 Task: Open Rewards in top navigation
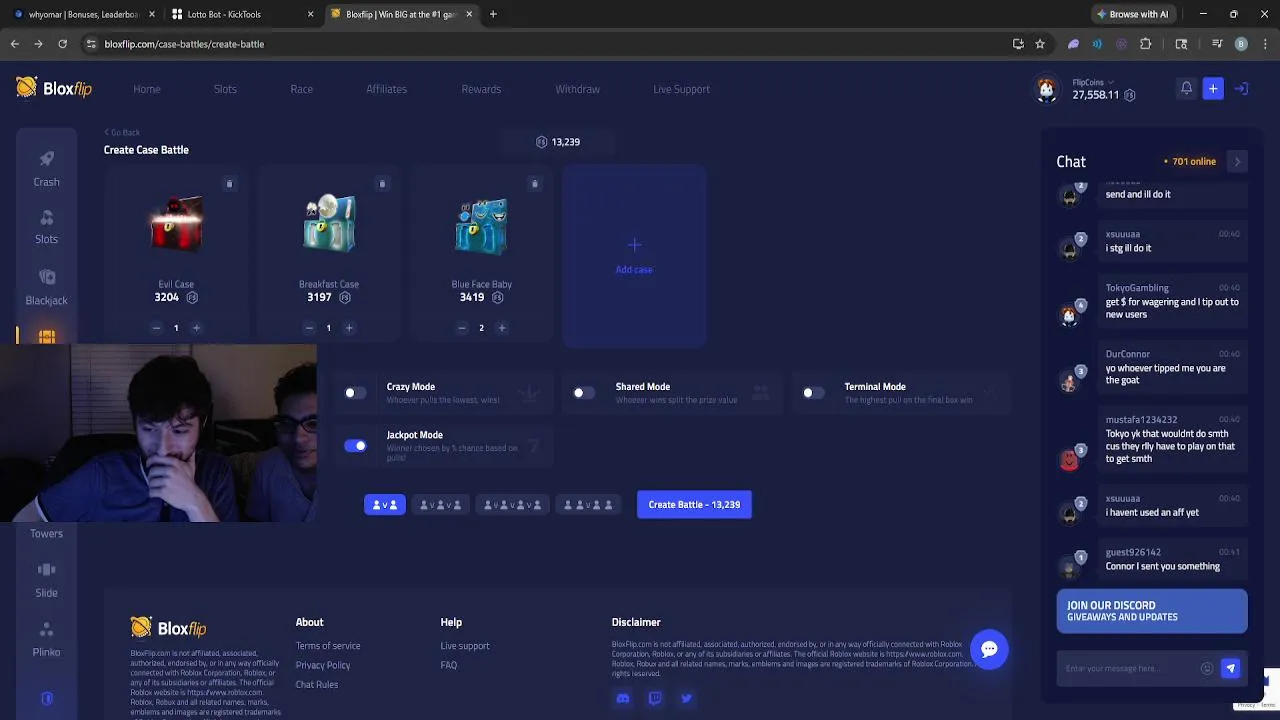click(481, 89)
